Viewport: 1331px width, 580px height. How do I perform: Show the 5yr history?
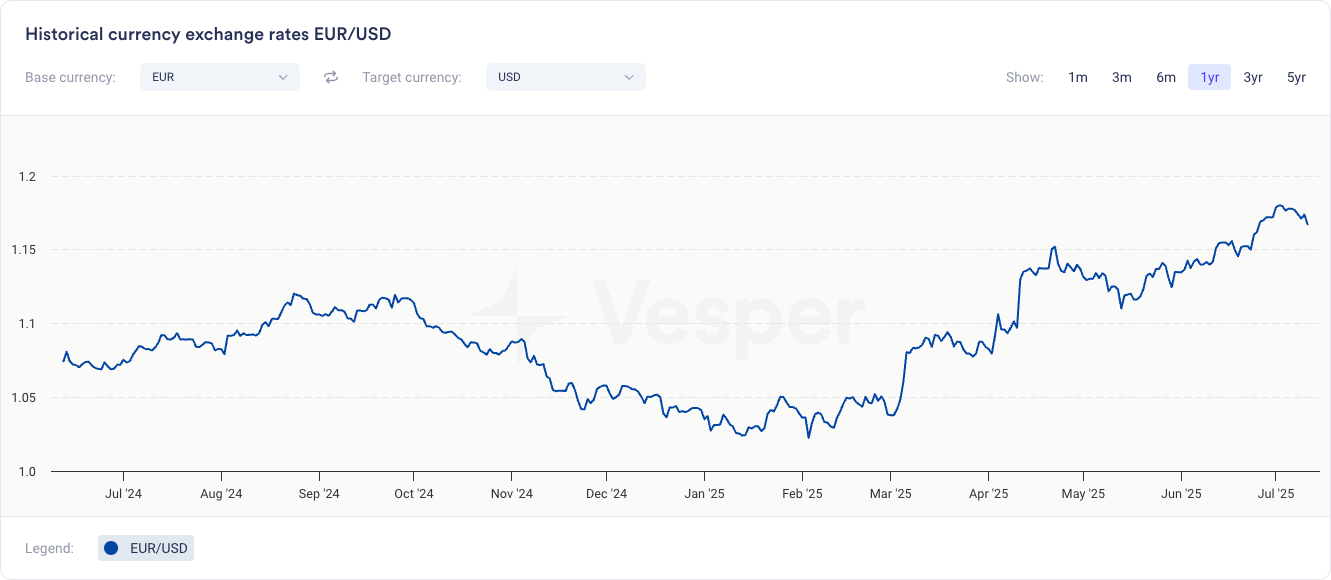pyautogui.click(x=1297, y=77)
